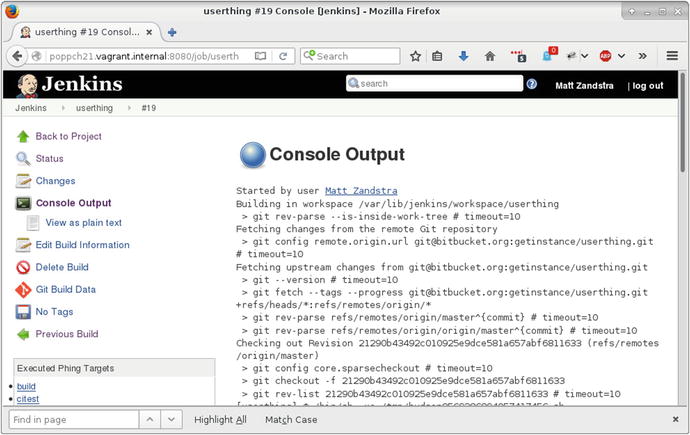The height and width of the screenshot is (435, 690).
Task: Click the Edit Build Information notepad icon
Action: tap(23, 245)
